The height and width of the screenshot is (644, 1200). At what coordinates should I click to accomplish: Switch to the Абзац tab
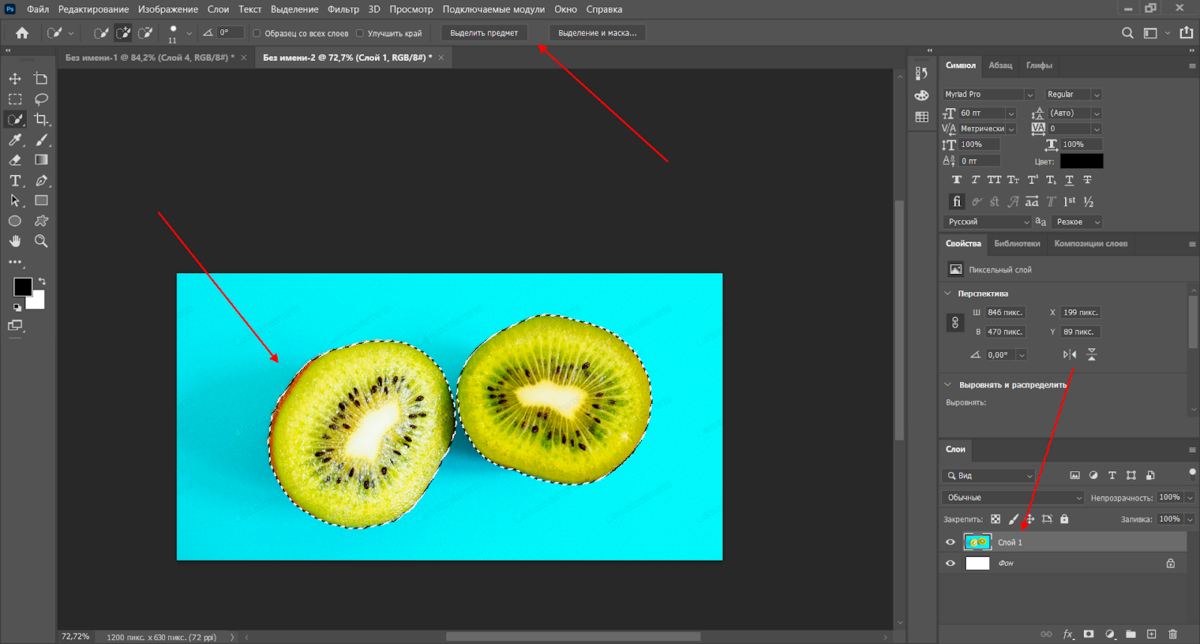click(x=1000, y=65)
